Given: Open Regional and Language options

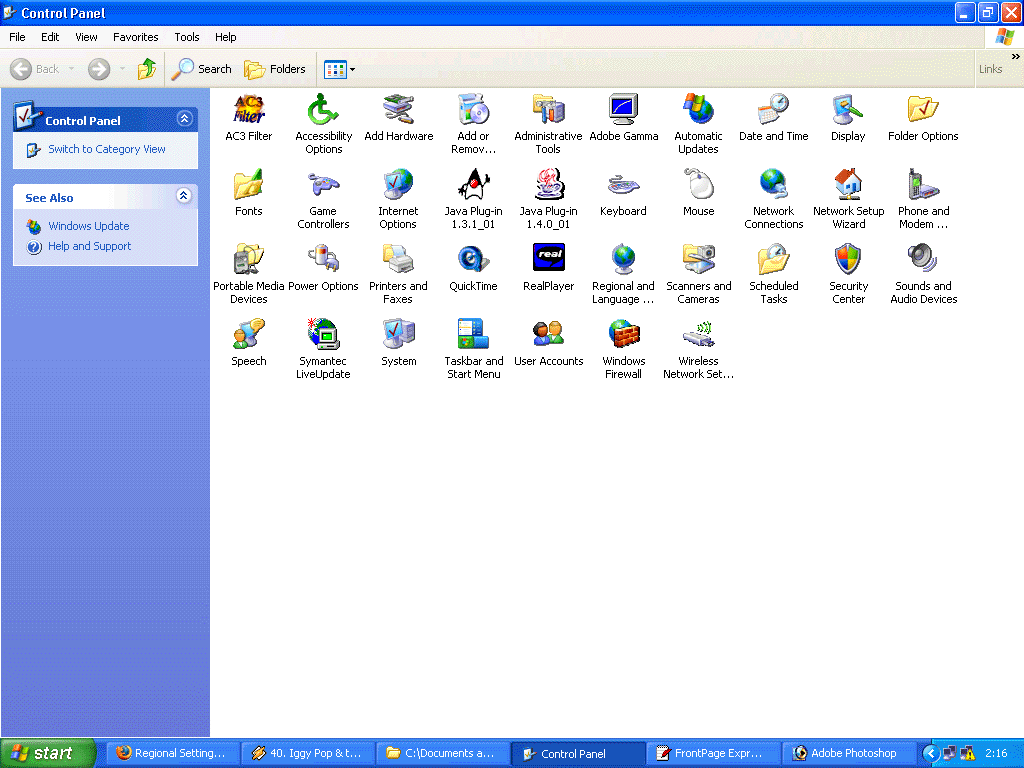Looking at the screenshot, I should tap(624, 274).
